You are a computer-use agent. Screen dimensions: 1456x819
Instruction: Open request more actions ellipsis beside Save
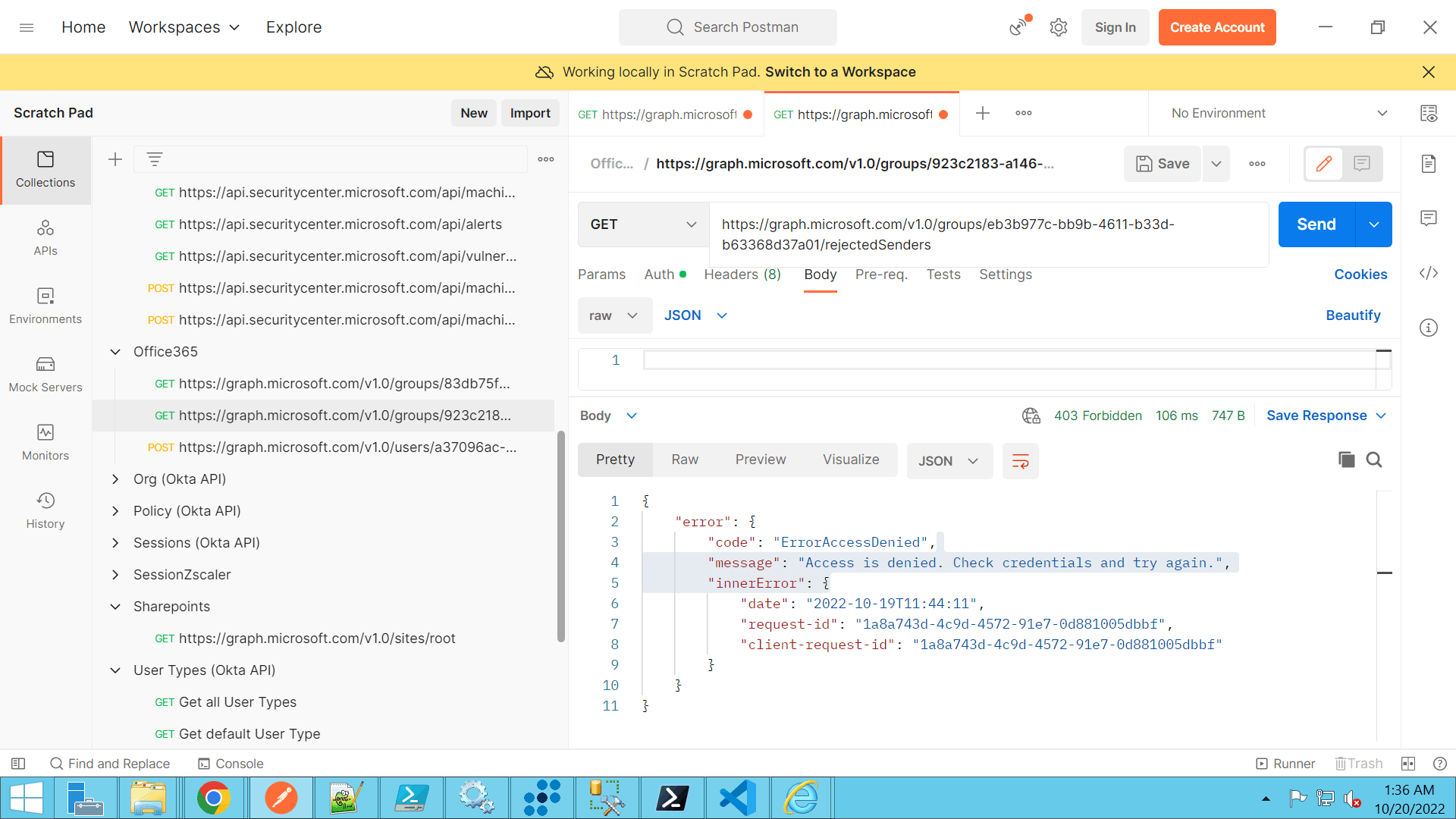coord(1257,164)
